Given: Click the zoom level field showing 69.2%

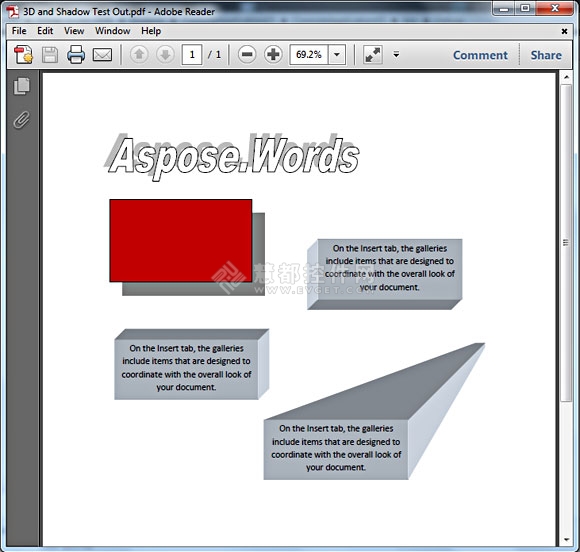Looking at the screenshot, I should click(x=309, y=55).
